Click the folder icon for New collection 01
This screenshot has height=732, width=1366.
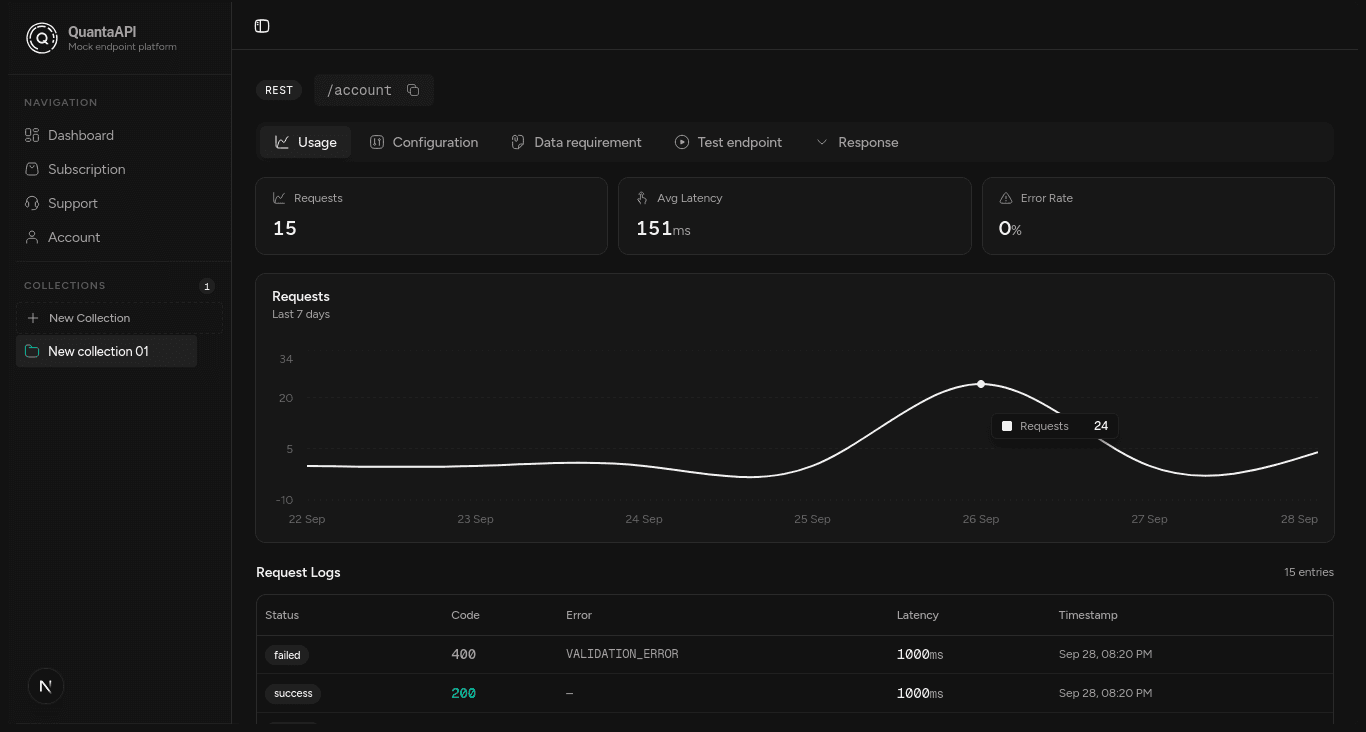[x=32, y=351]
